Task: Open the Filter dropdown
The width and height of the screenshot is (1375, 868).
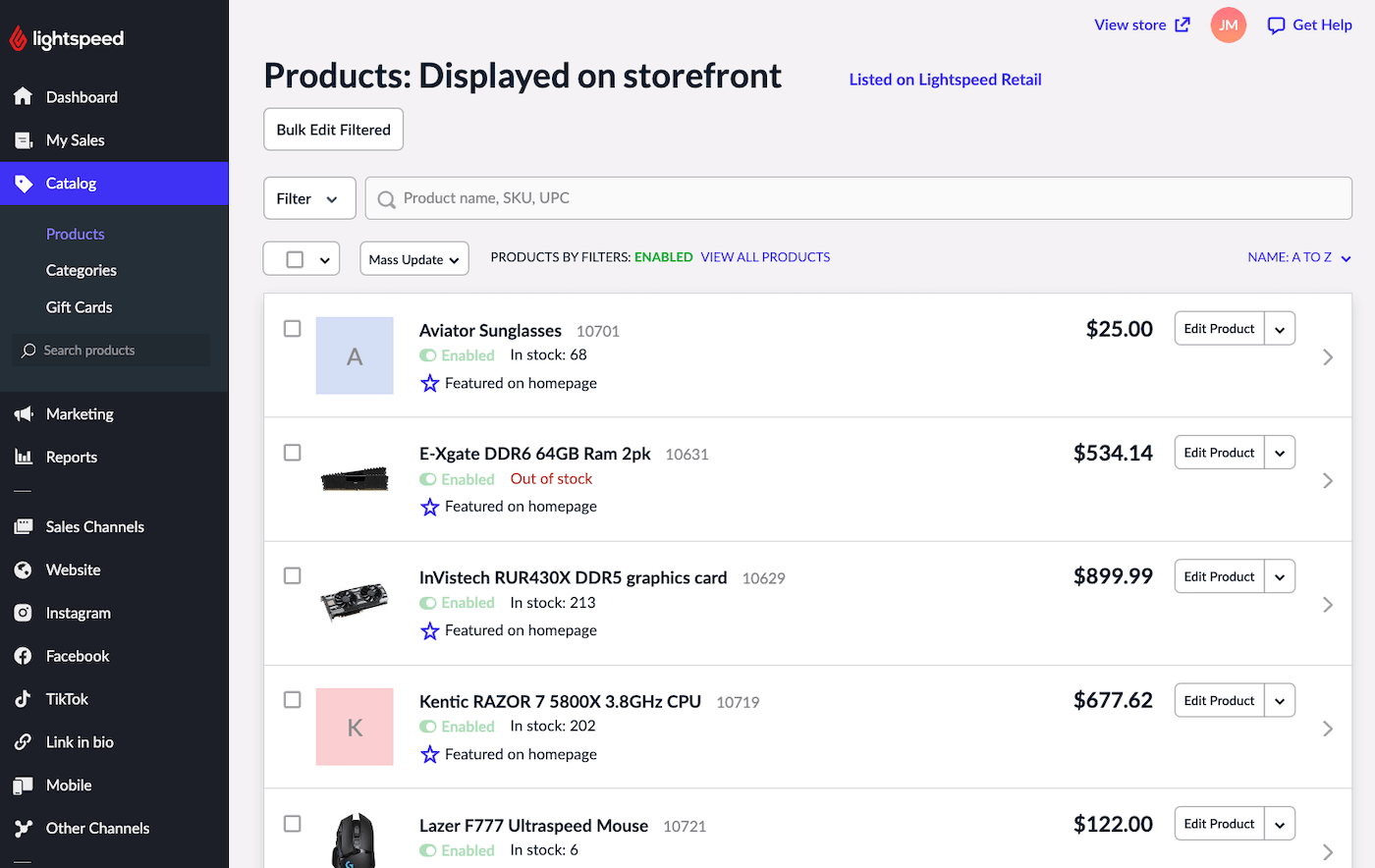Action: click(x=309, y=198)
